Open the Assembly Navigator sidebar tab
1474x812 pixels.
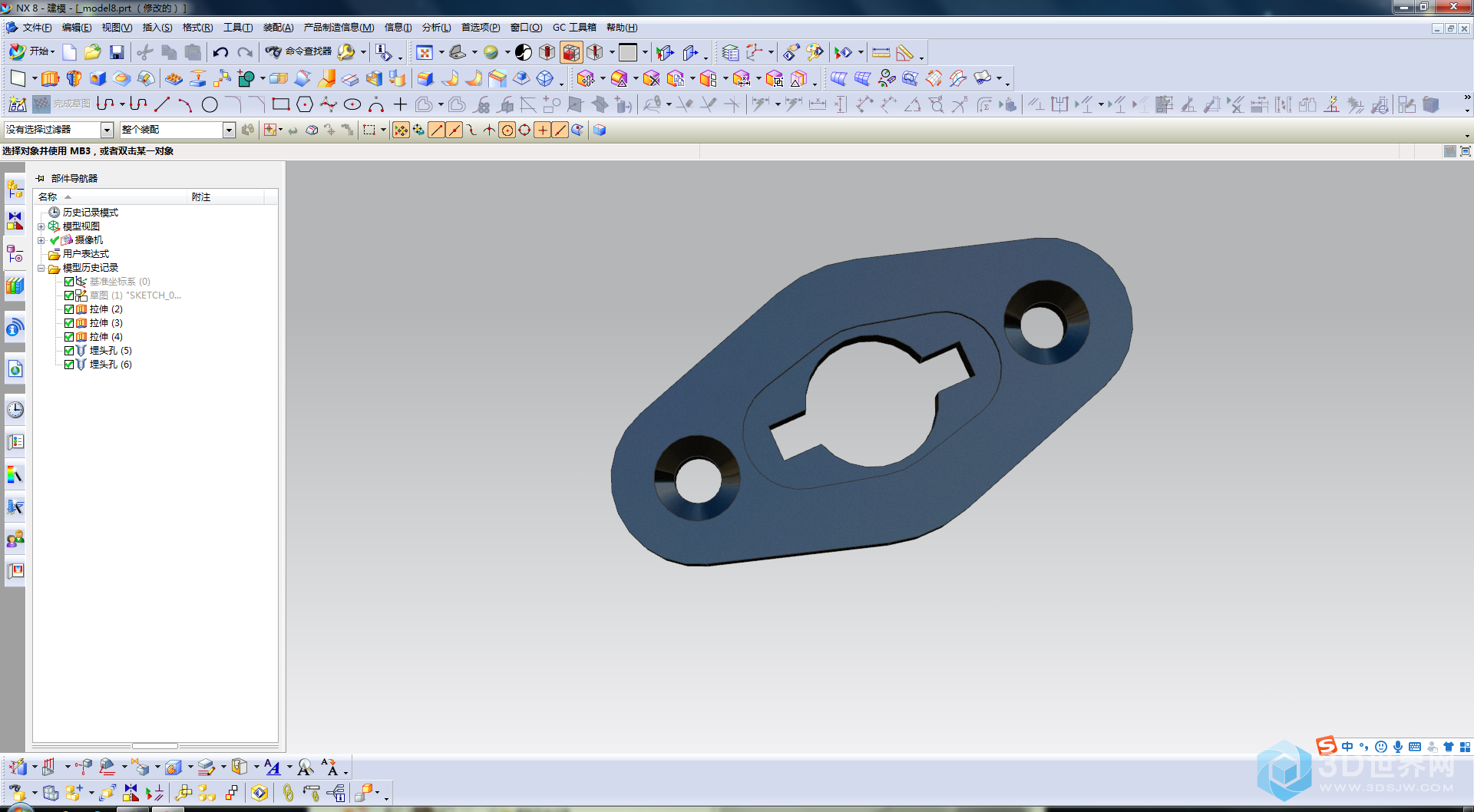click(x=15, y=188)
